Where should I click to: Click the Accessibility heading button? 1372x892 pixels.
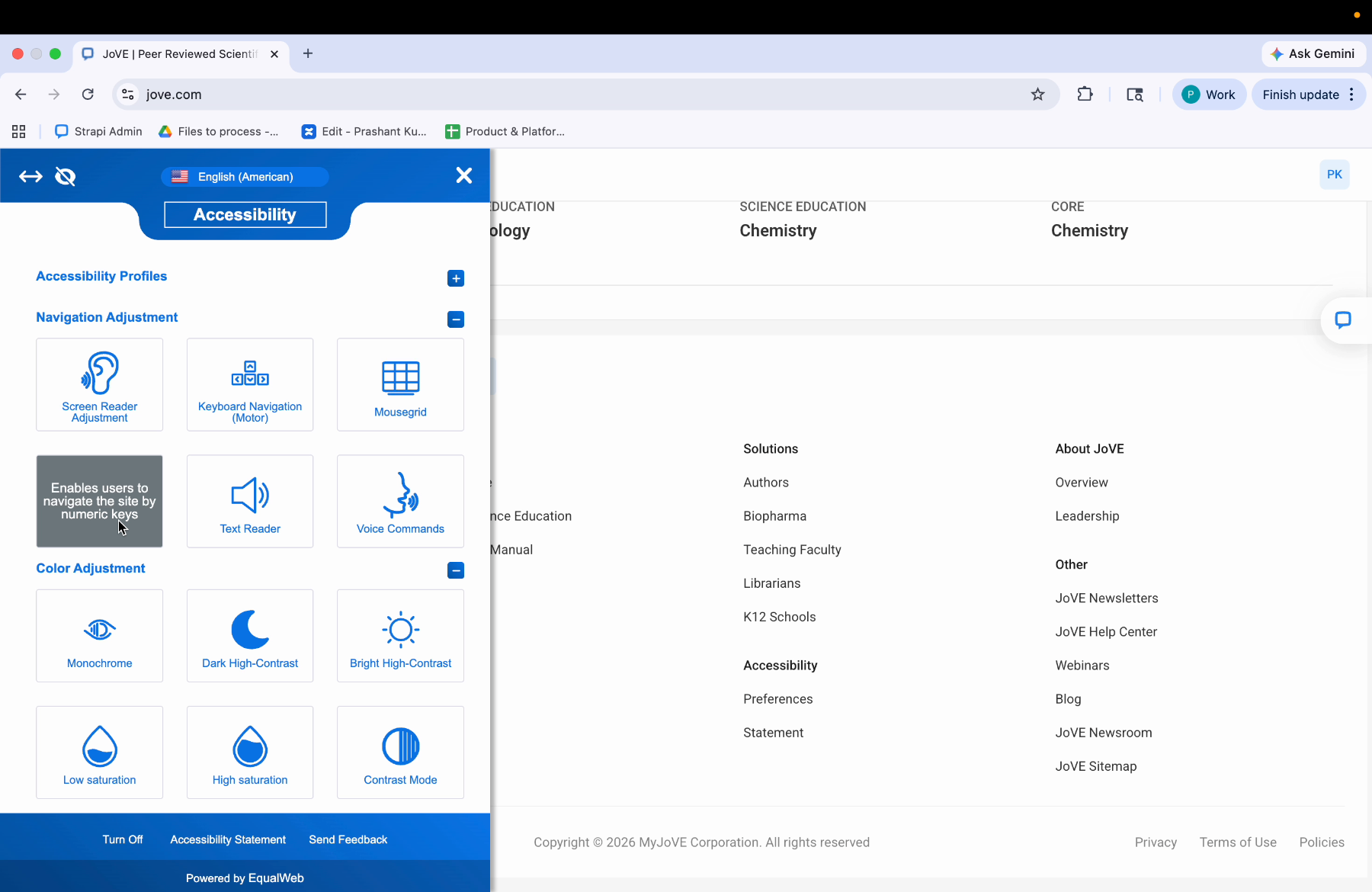[x=245, y=215]
